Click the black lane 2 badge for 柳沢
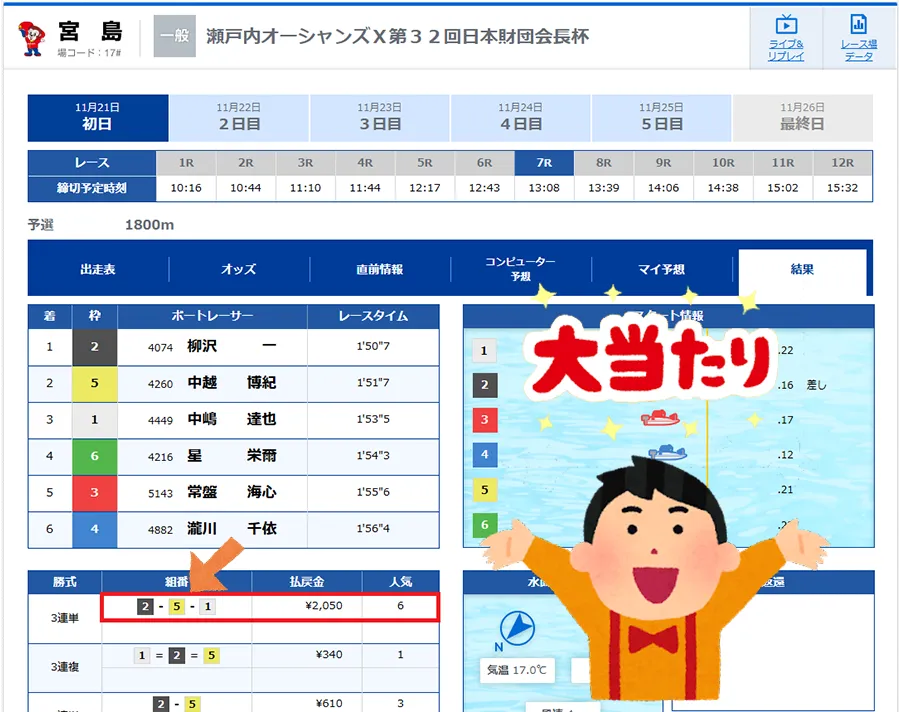This screenshot has width=900, height=712. 94,347
